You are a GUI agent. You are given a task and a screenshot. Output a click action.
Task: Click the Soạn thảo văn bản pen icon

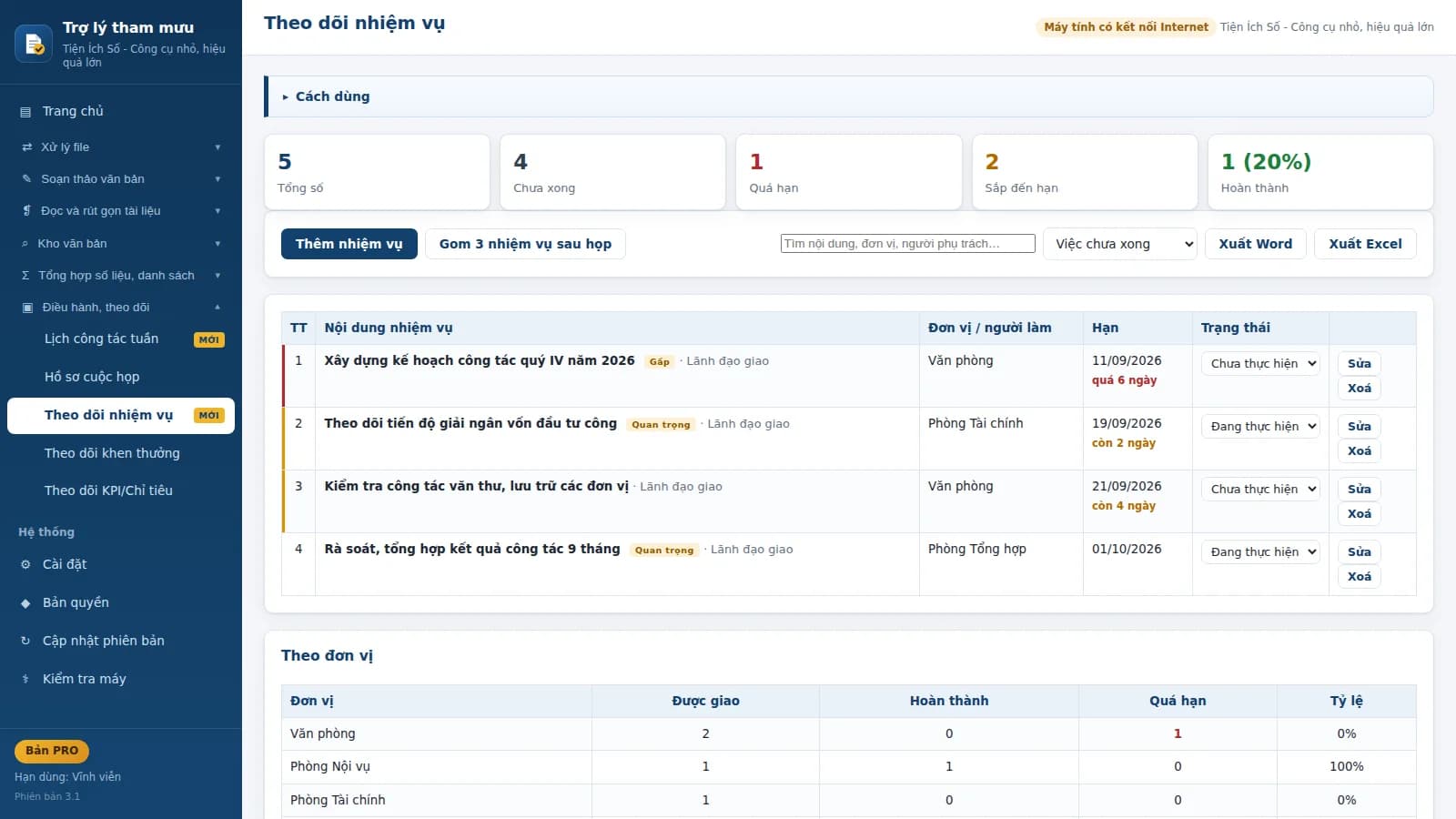click(26, 179)
